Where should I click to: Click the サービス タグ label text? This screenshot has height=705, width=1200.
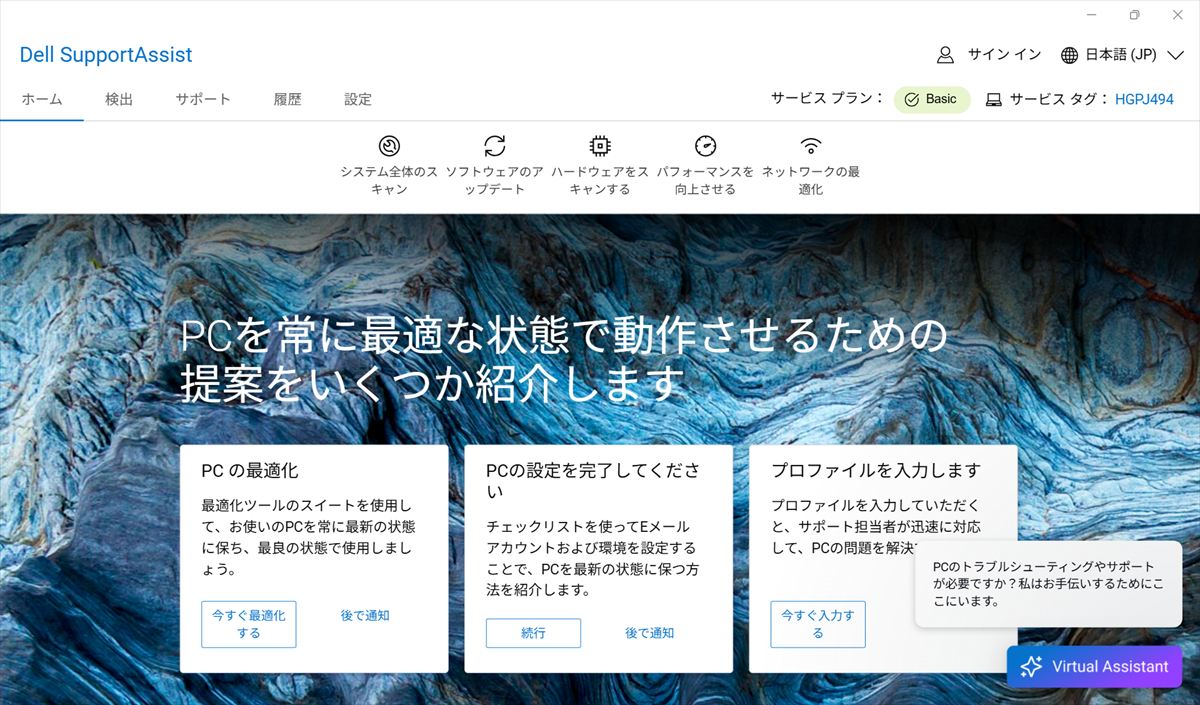point(1059,100)
